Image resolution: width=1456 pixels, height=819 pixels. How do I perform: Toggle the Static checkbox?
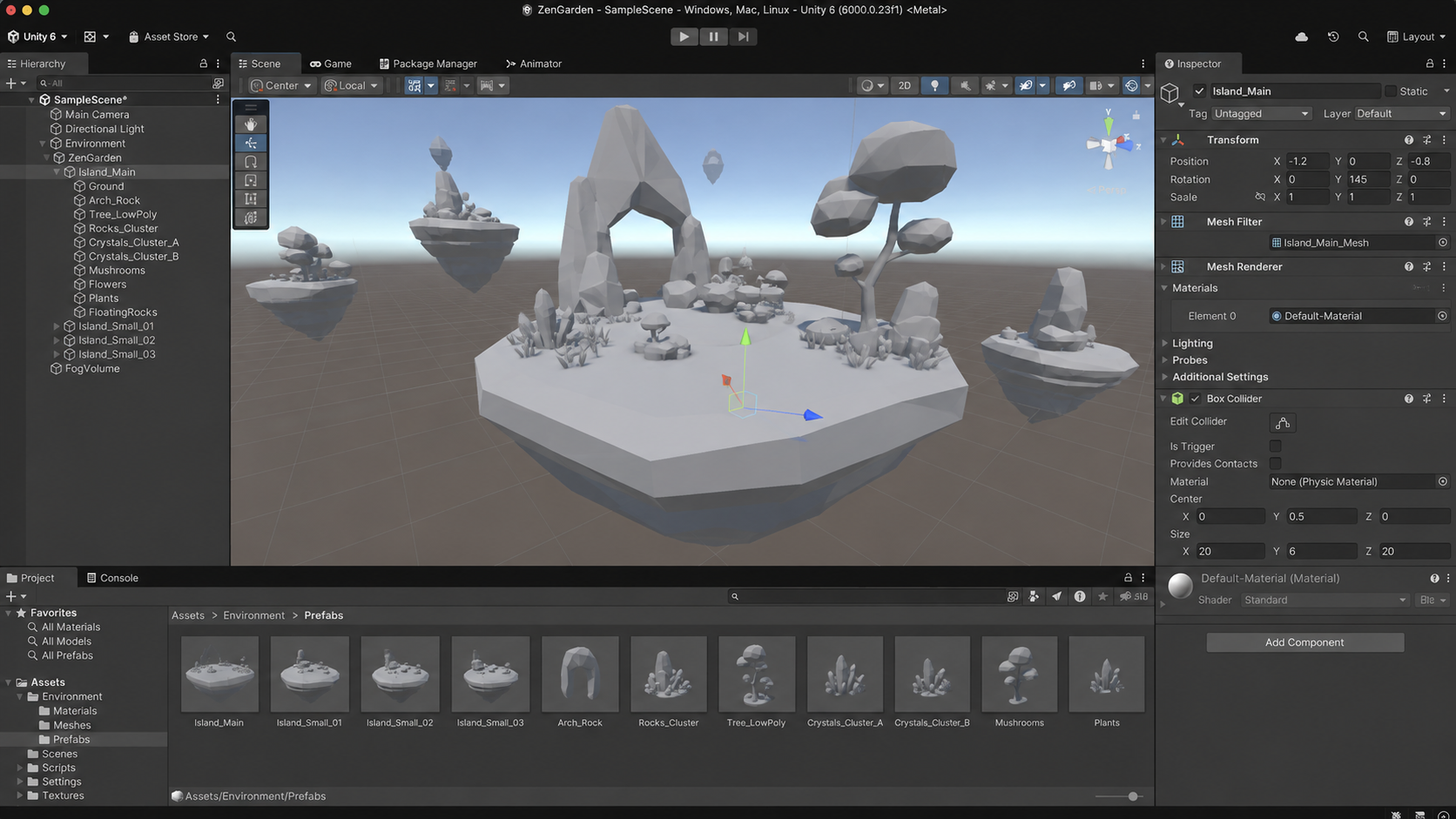pyautogui.click(x=1391, y=91)
